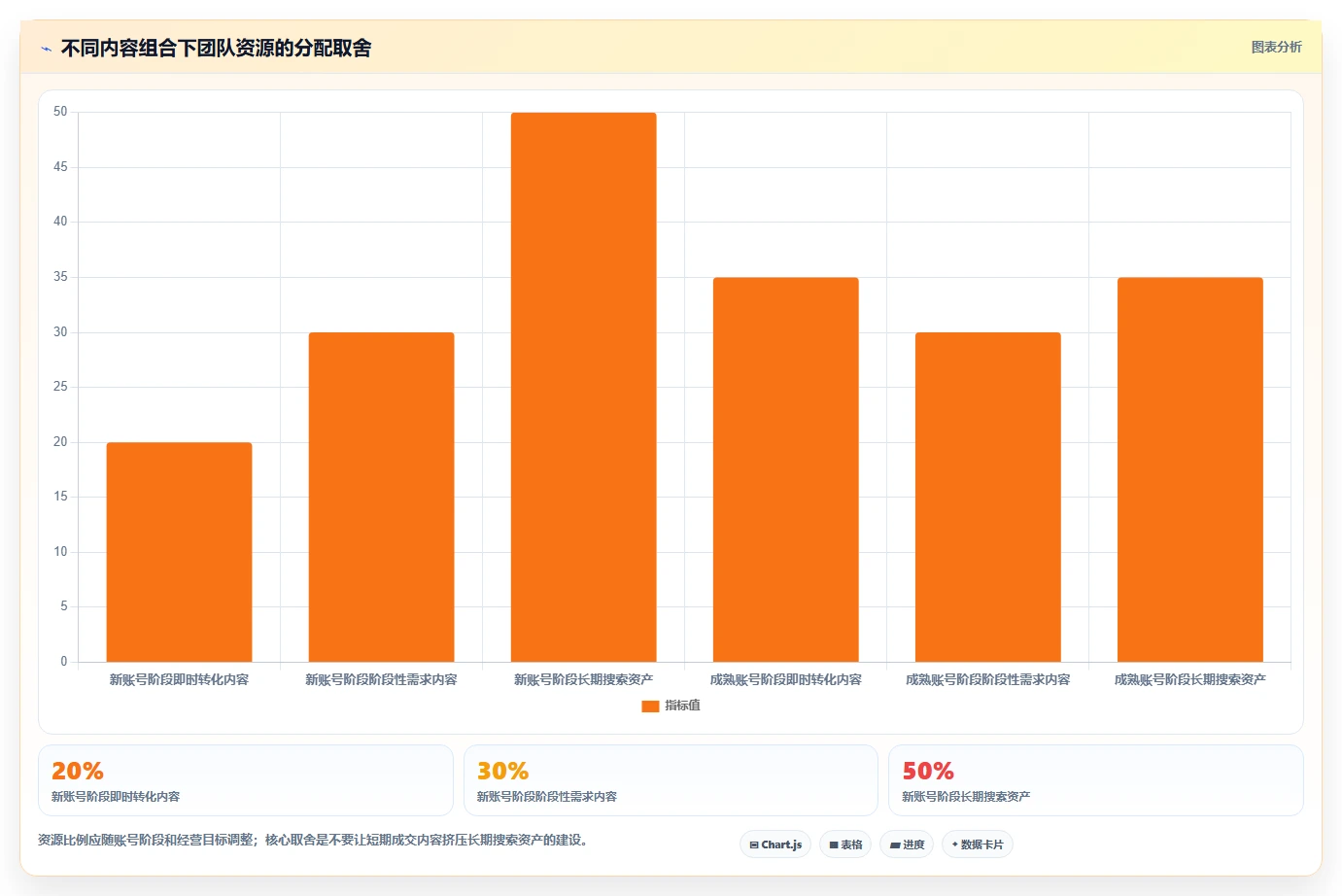Click the chart title 不同内容组合下团队资源的分配取舍
The width and height of the screenshot is (1342, 896).
pos(216,48)
